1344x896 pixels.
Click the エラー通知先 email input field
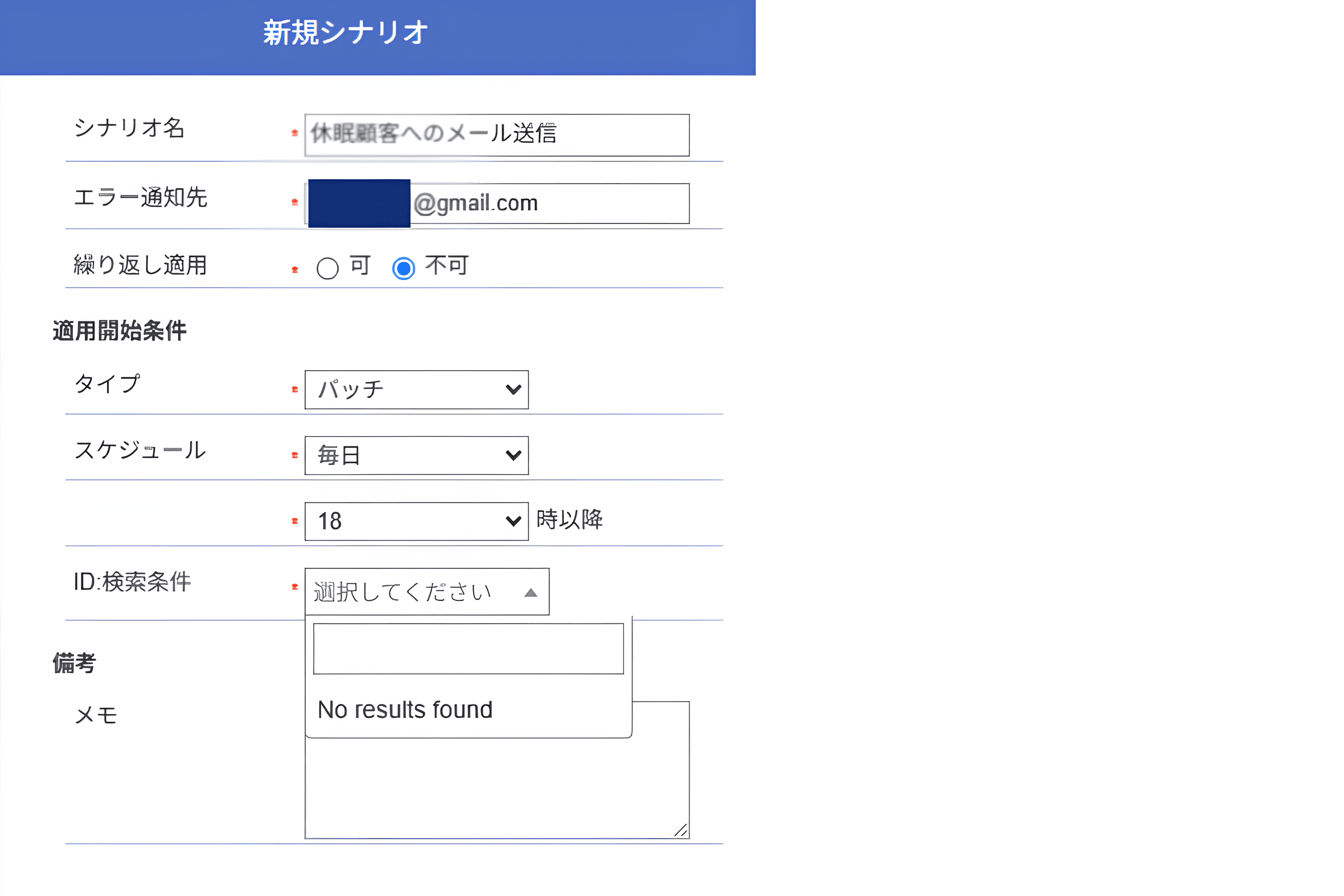click(497, 203)
